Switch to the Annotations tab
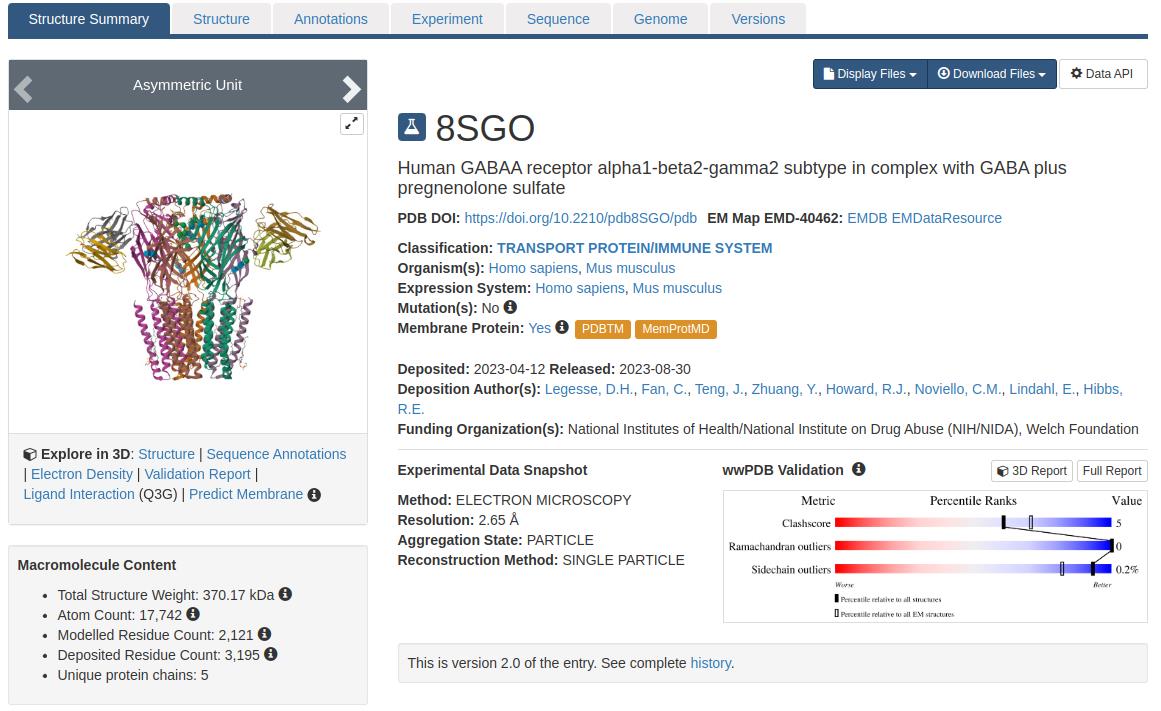1161x711 pixels. [330, 19]
